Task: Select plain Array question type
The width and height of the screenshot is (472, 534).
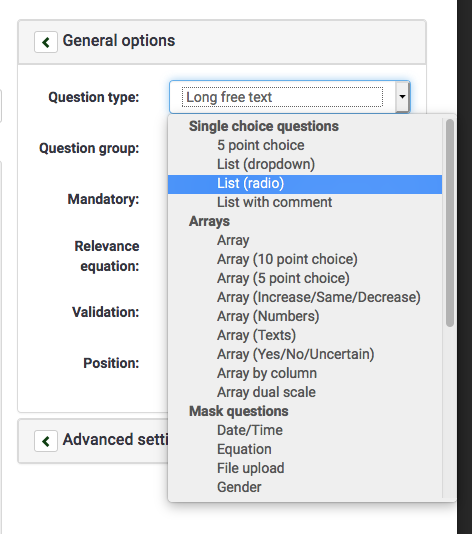Action: (233, 240)
